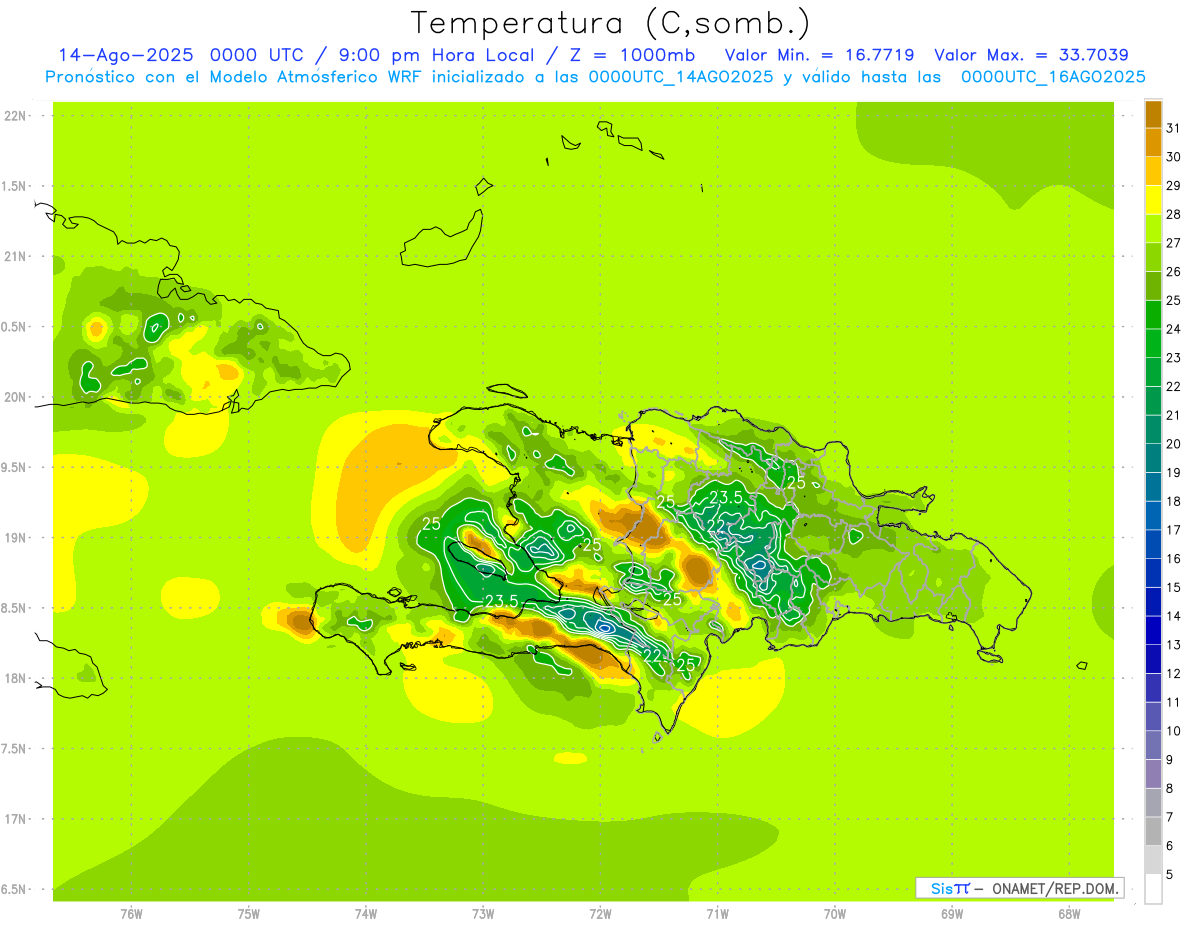
Task: Select the "Valor Min. = 16.7719" text
Action: point(819,55)
